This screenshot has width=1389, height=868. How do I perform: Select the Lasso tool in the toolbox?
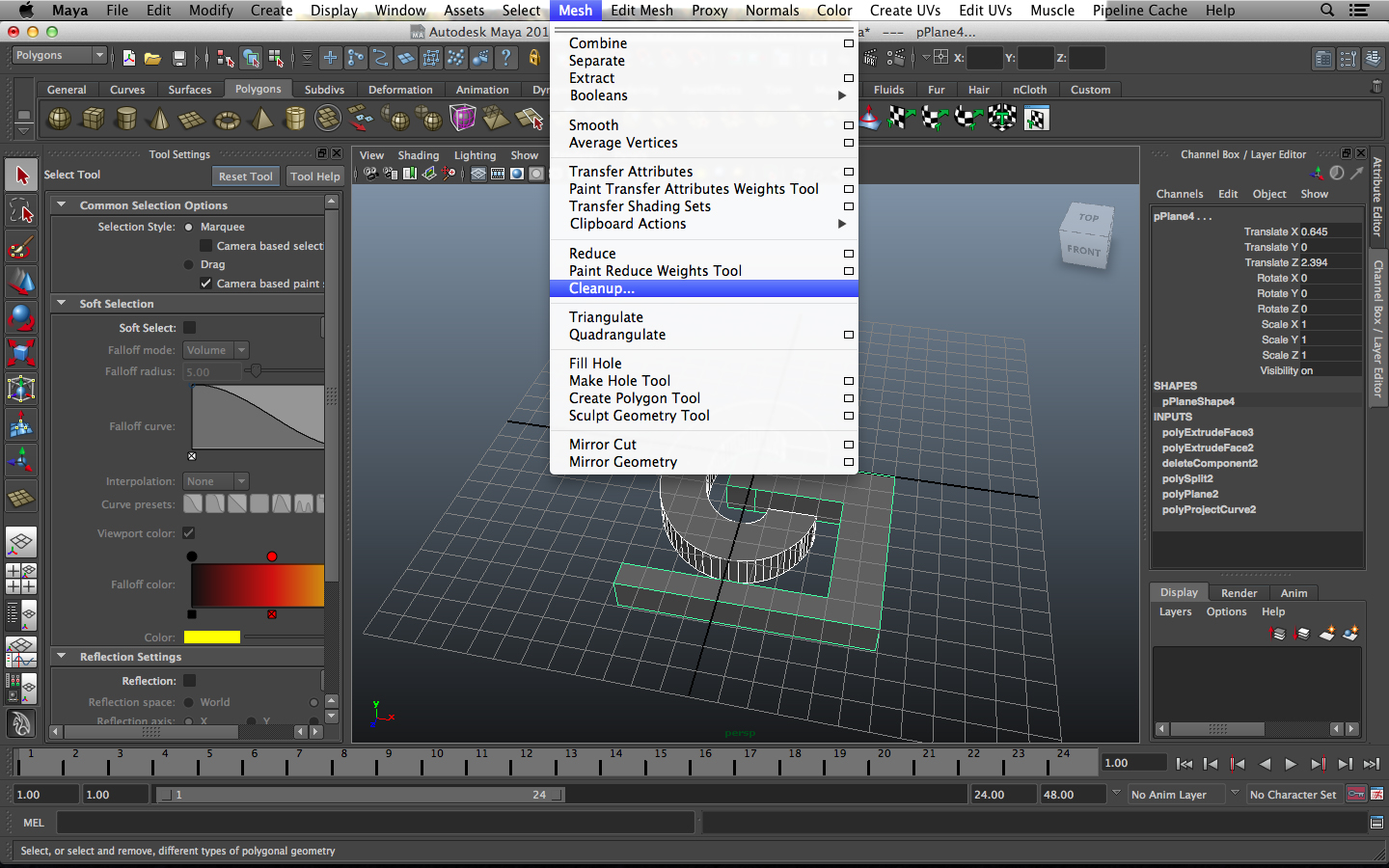pyautogui.click(x=21, y=211)
